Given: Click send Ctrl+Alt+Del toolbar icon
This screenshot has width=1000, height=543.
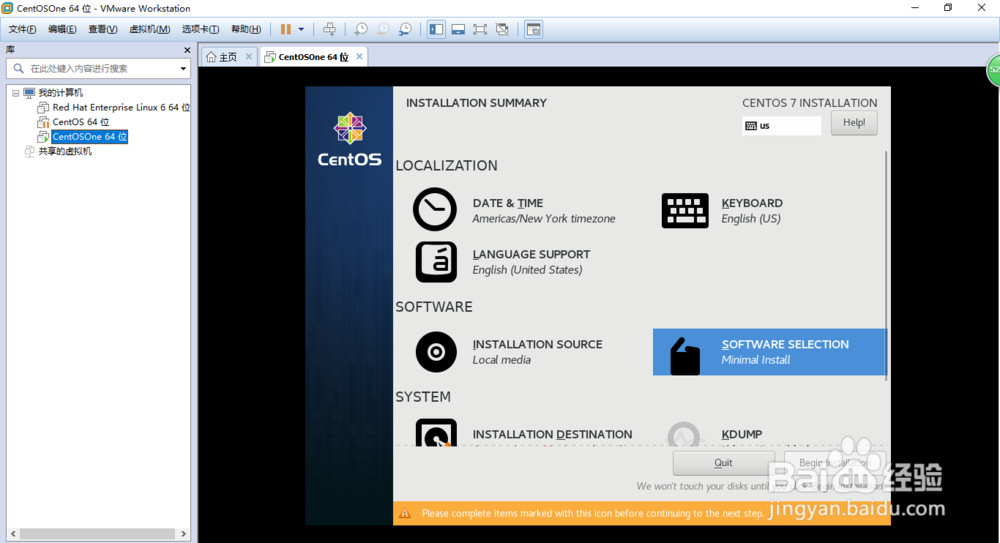Looking at the screenshot, I should [329, 29].
